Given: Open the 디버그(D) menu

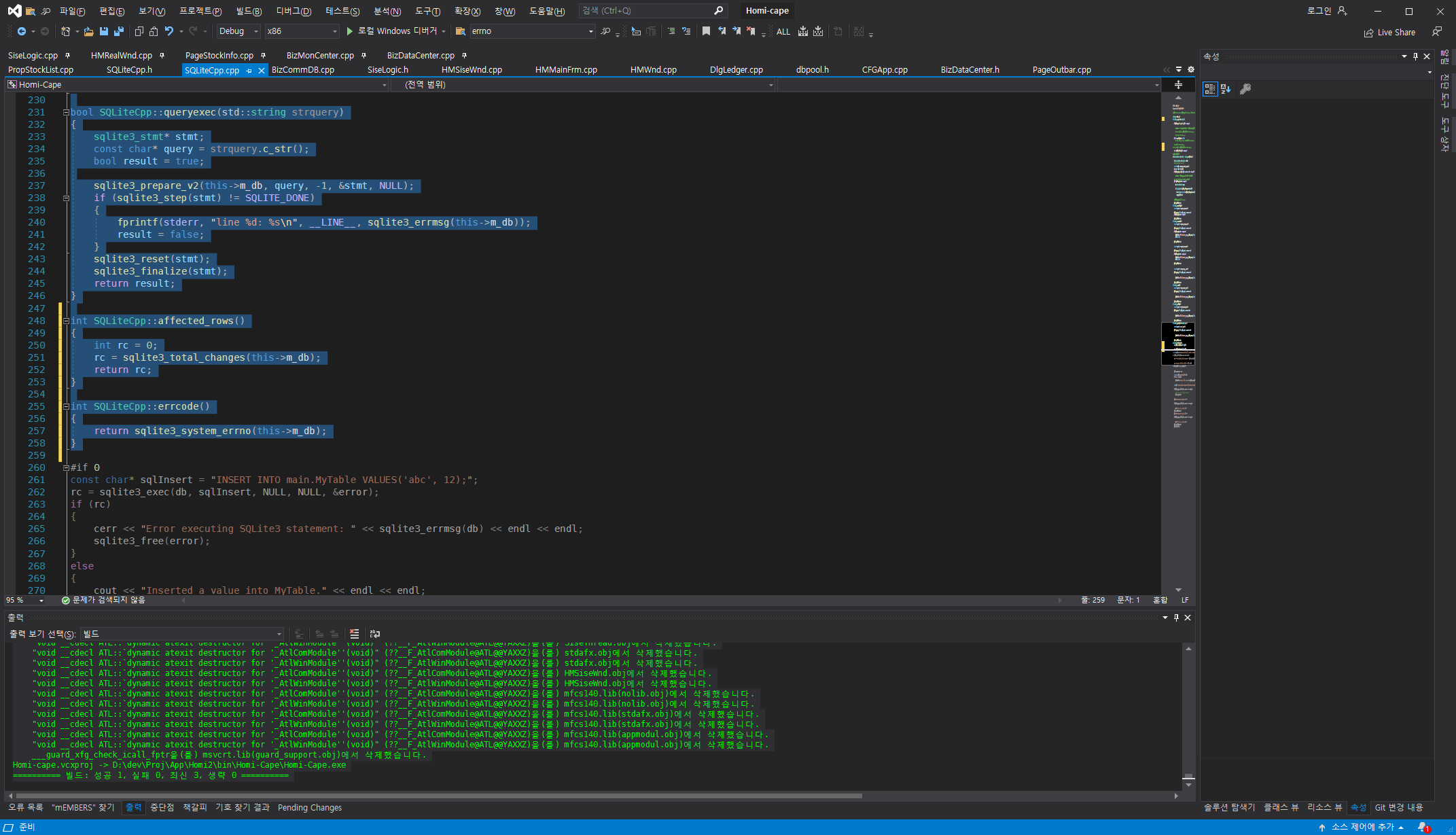Looking at the screenshot, I should [294, 11].
